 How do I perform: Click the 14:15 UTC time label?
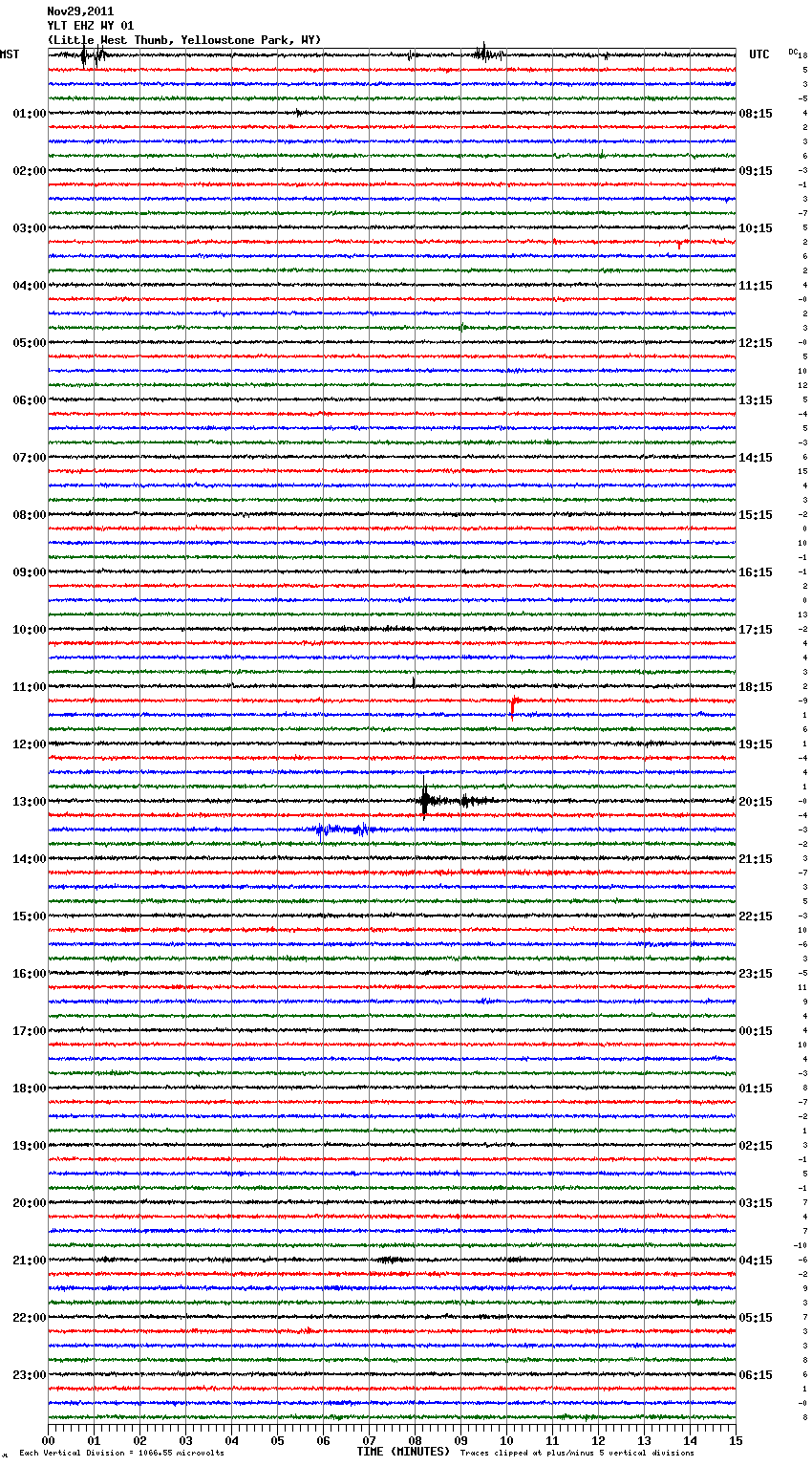click(756, 458)
